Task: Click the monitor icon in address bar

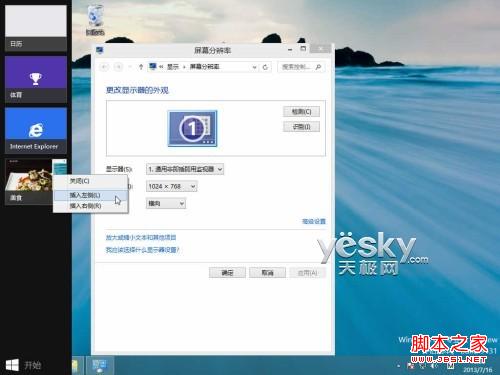Action: tap(153, 67)
